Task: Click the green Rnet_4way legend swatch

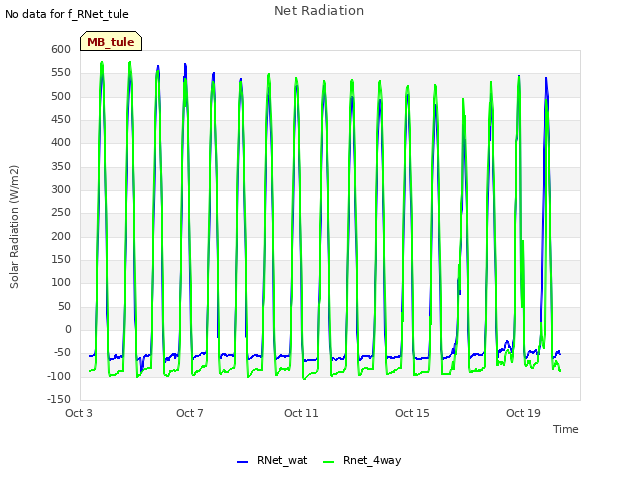Action: 328,462
